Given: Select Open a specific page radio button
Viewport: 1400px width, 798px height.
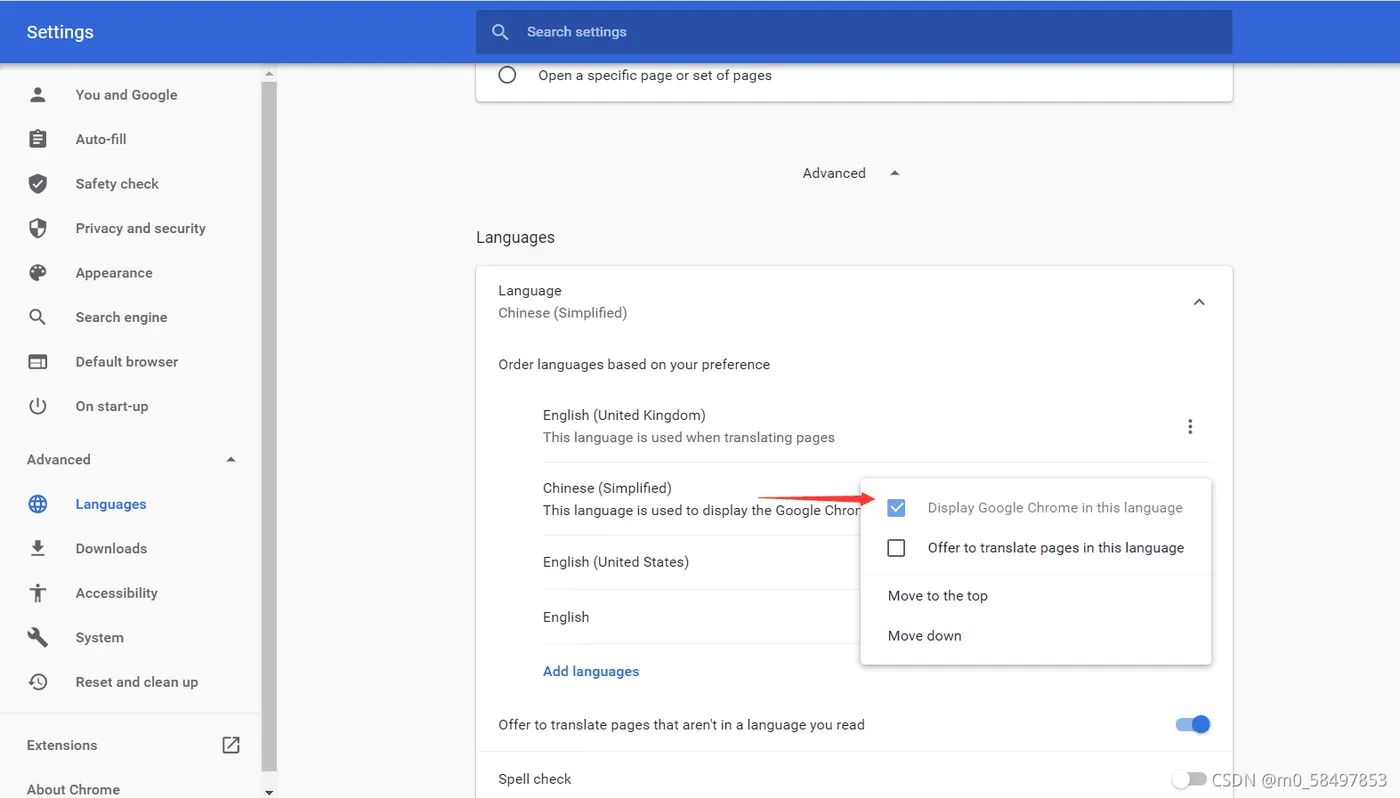Looking at the screenshot, I should click(x=507, y=75).
